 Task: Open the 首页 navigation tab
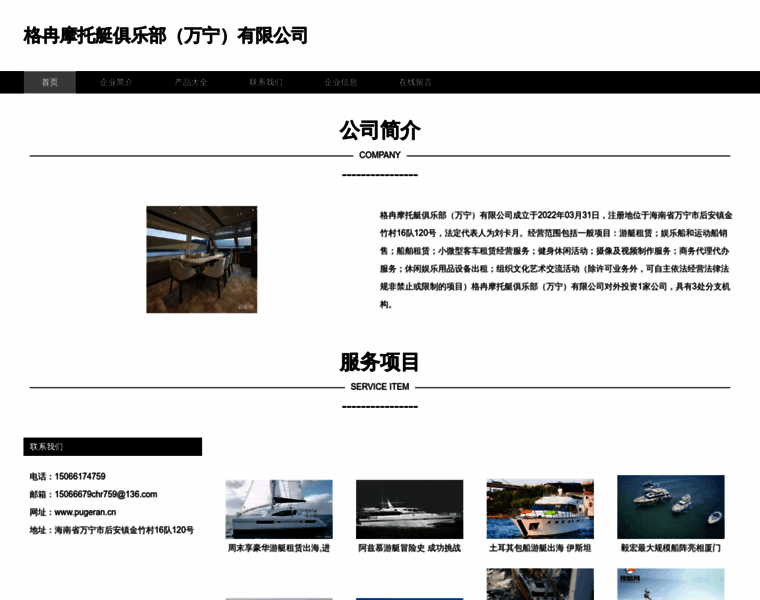click(49, 82)
